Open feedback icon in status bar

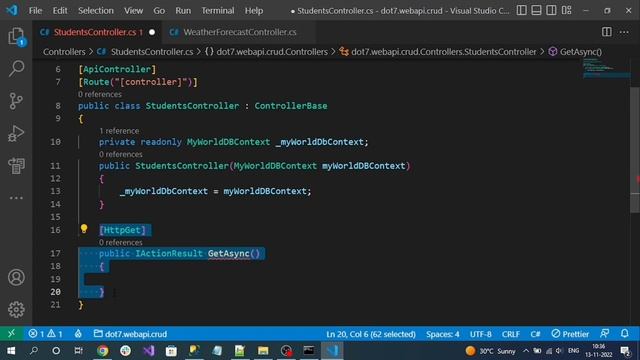coord(605,334)
